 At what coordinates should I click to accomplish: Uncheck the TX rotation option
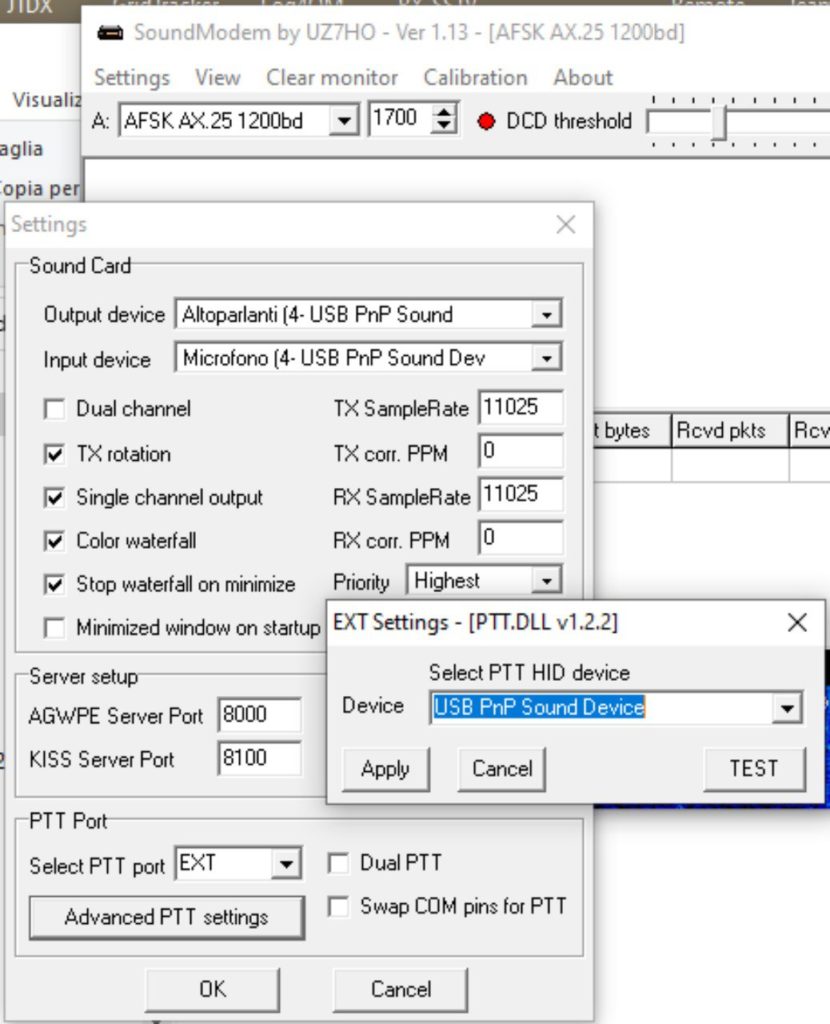coord(54,454)
